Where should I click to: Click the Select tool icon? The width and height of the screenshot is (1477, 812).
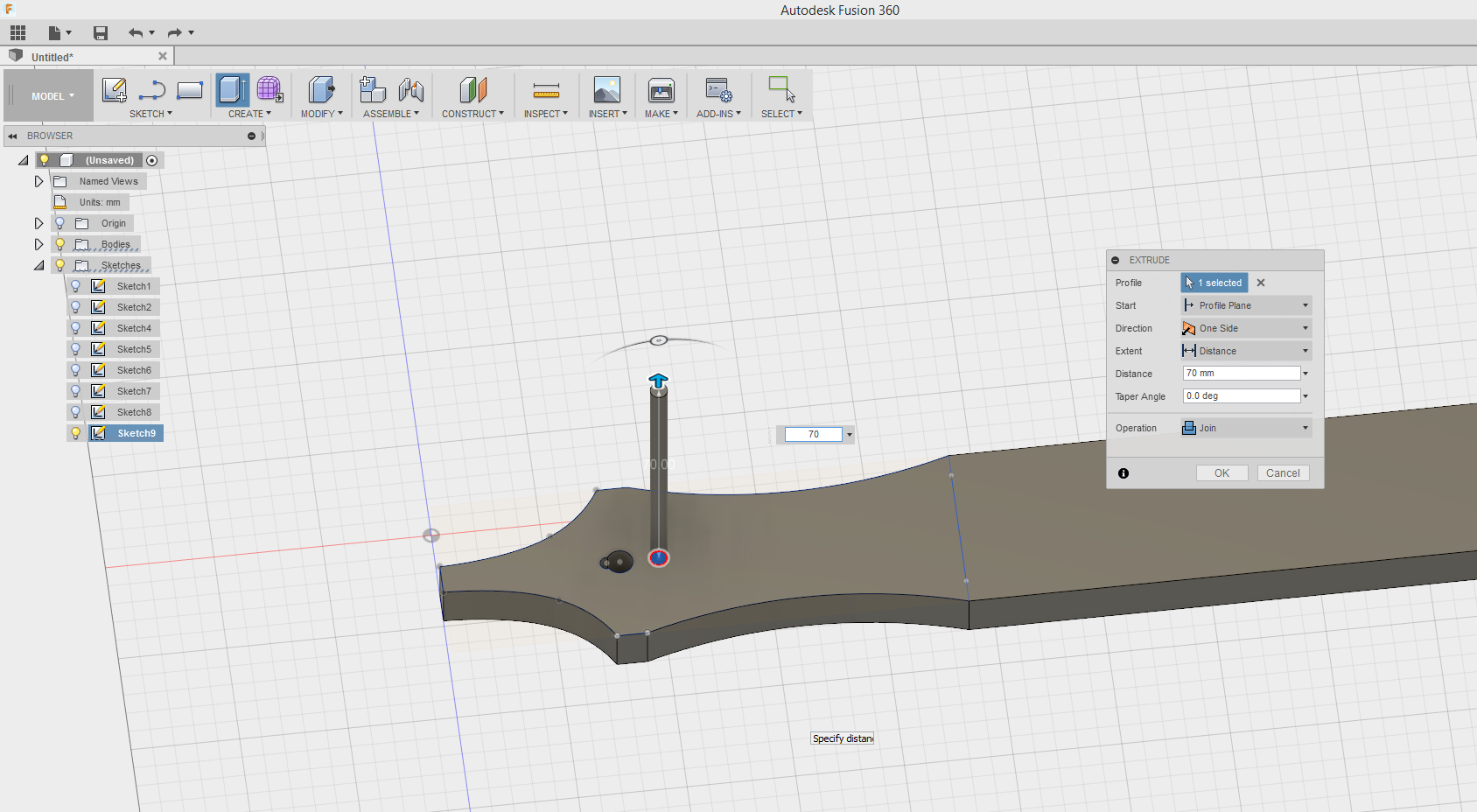(781, 89)
